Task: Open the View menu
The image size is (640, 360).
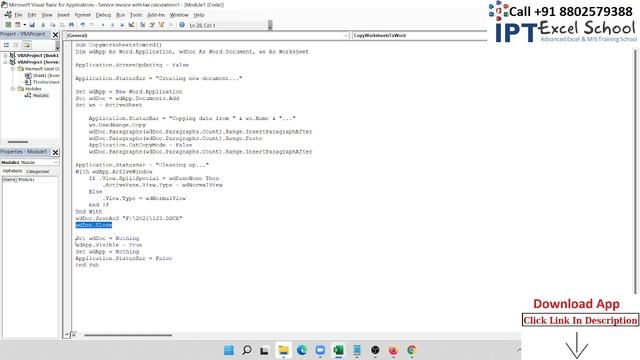Action: click(x=47, y=15)
